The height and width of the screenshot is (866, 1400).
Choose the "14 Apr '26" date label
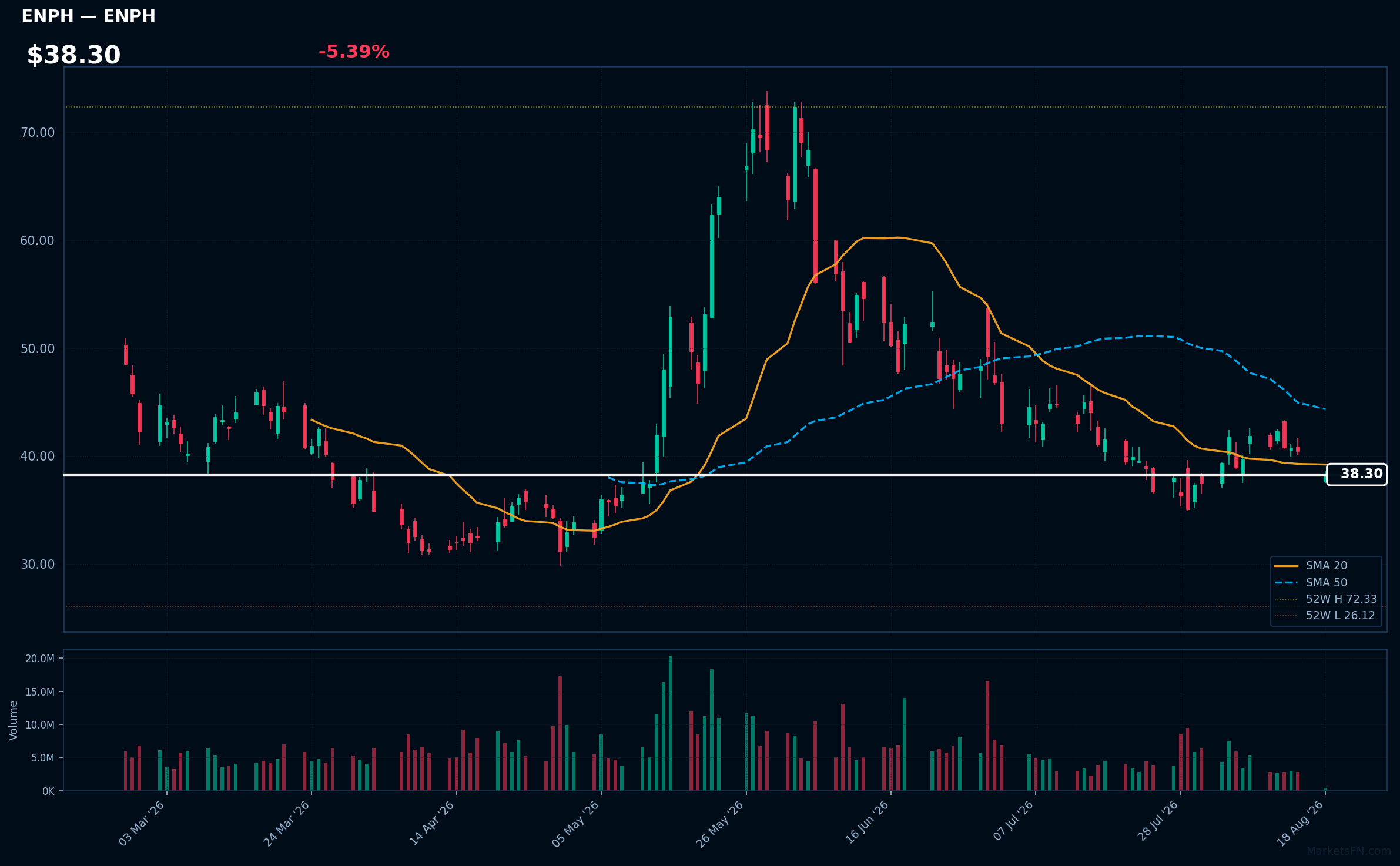tap(431, 824)
